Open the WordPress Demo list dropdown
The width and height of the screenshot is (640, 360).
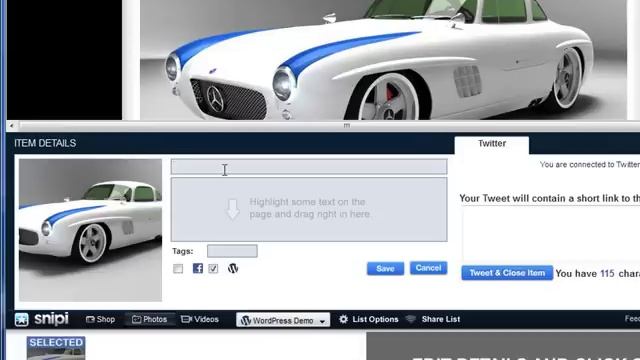coord(283,320)
